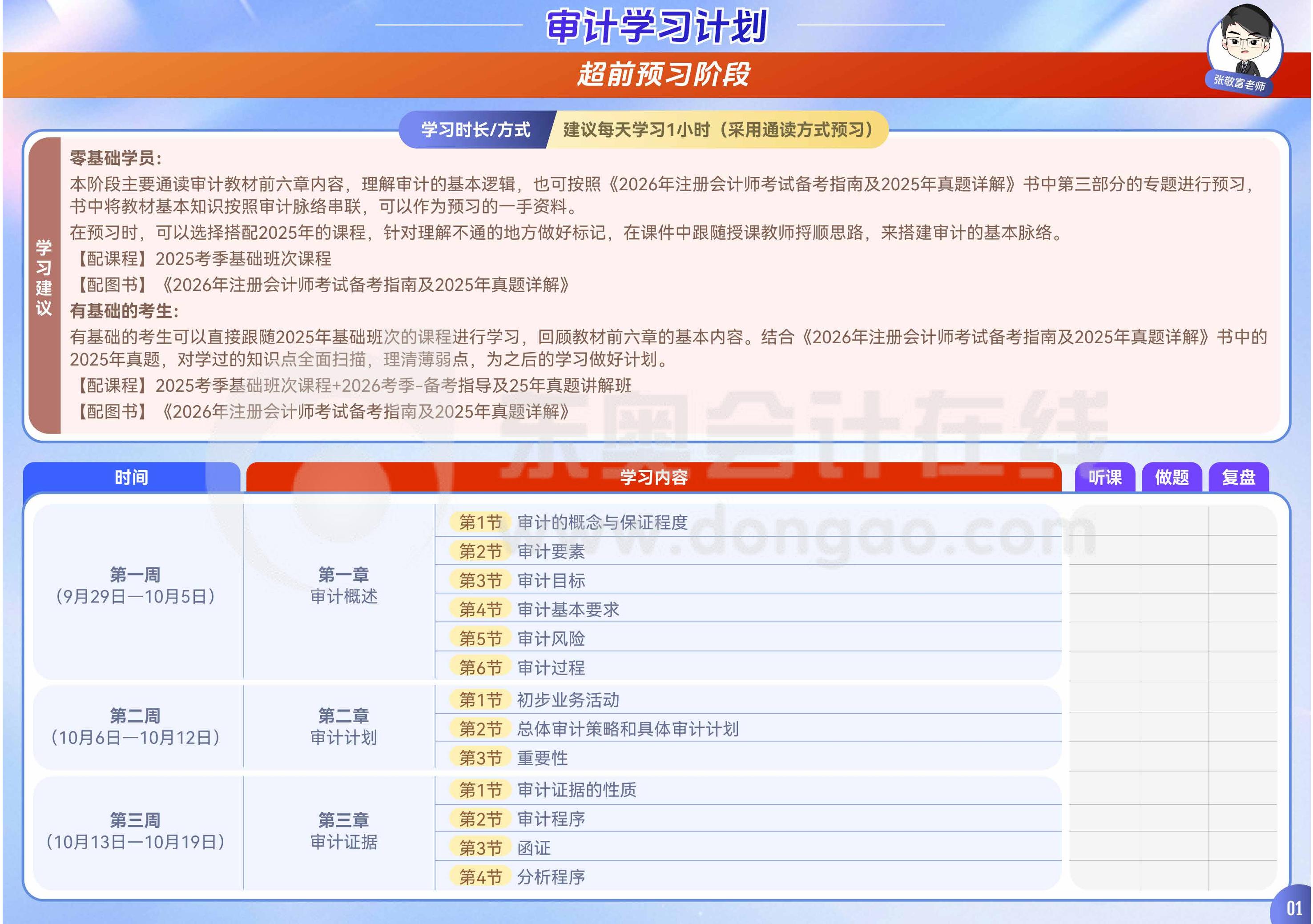
Task: Click the 学习建议 vertical side label
Action: click(x=44, y=278)
